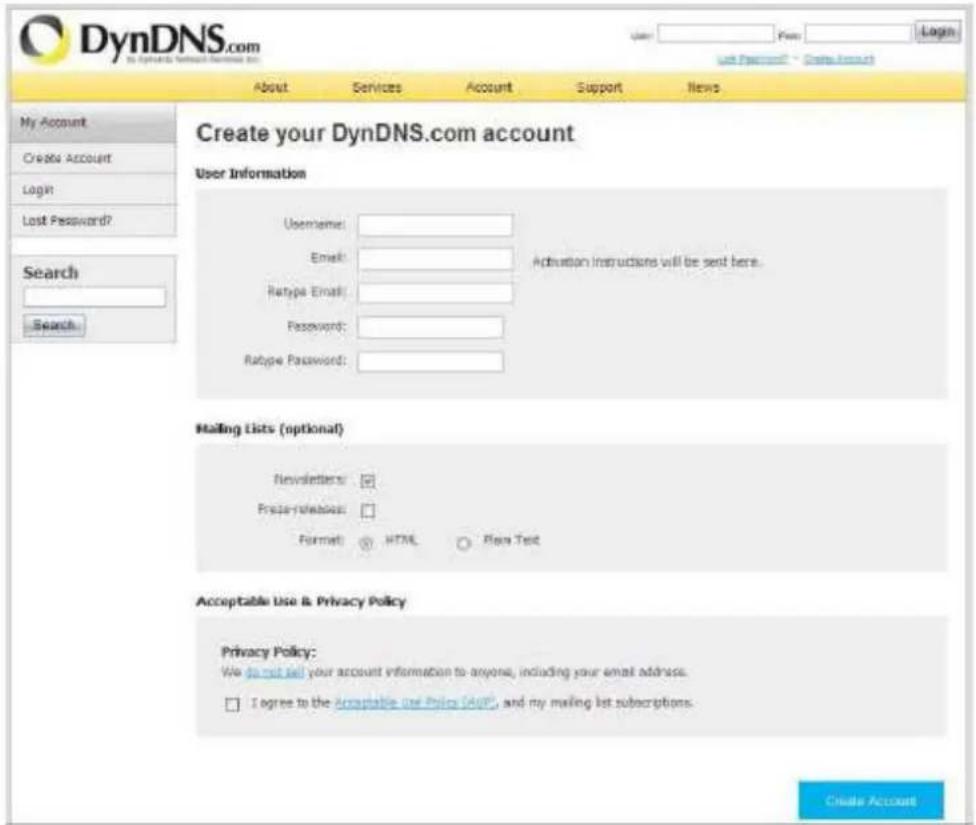Enable the Press-releases checkbox
Viewport: 976px width, 825px height.
[x=368, y=511]
